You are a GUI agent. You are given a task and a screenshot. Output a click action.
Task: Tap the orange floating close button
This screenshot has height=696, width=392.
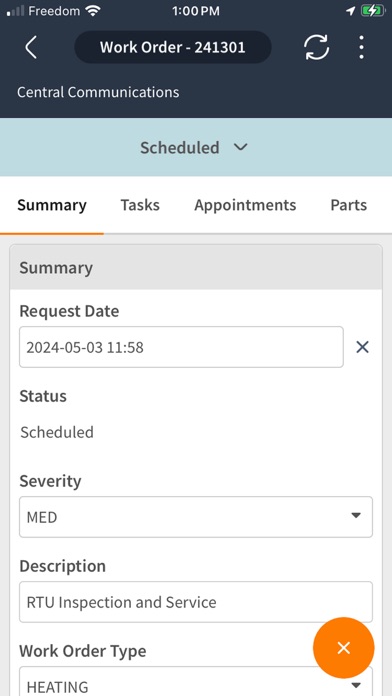click(x=344, y=648)
